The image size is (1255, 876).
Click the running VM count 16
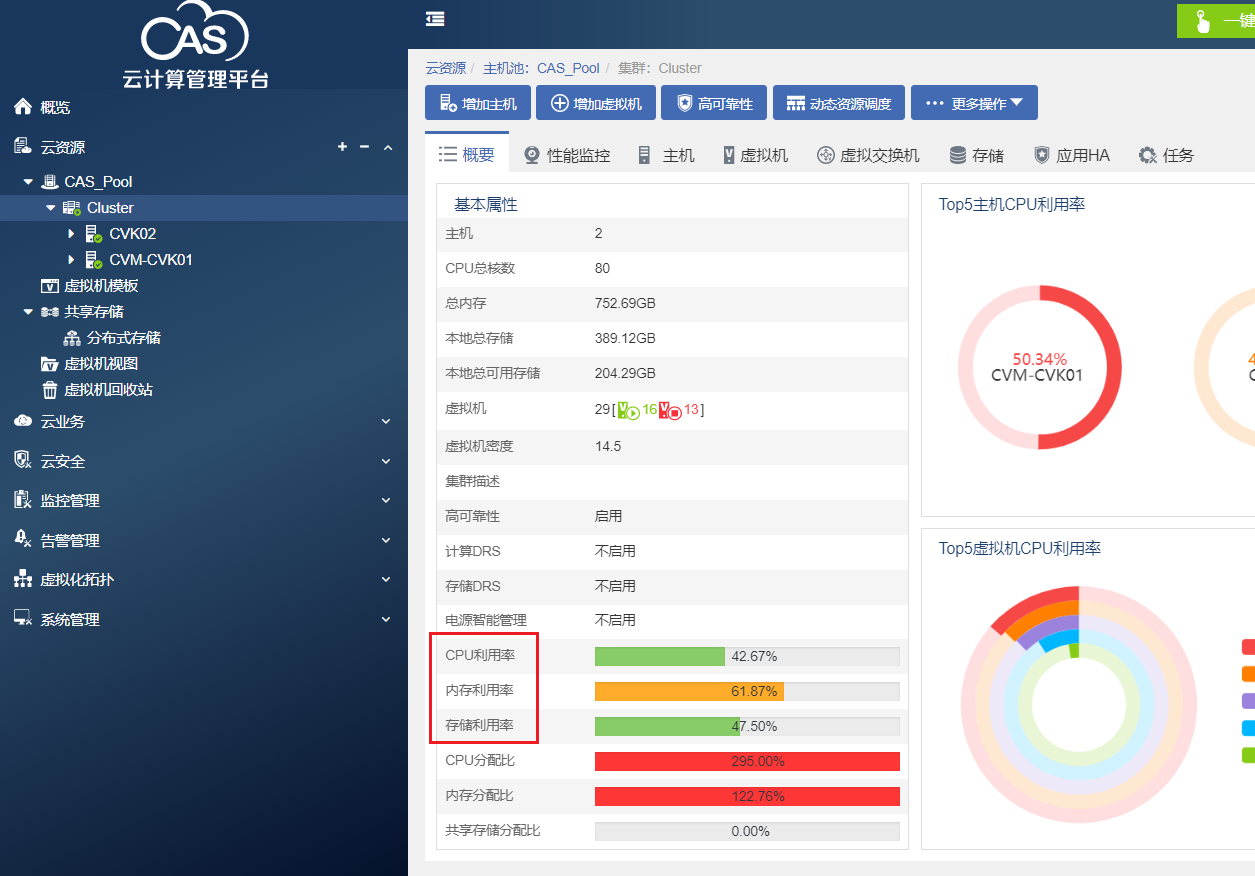(x=650, y=410)
